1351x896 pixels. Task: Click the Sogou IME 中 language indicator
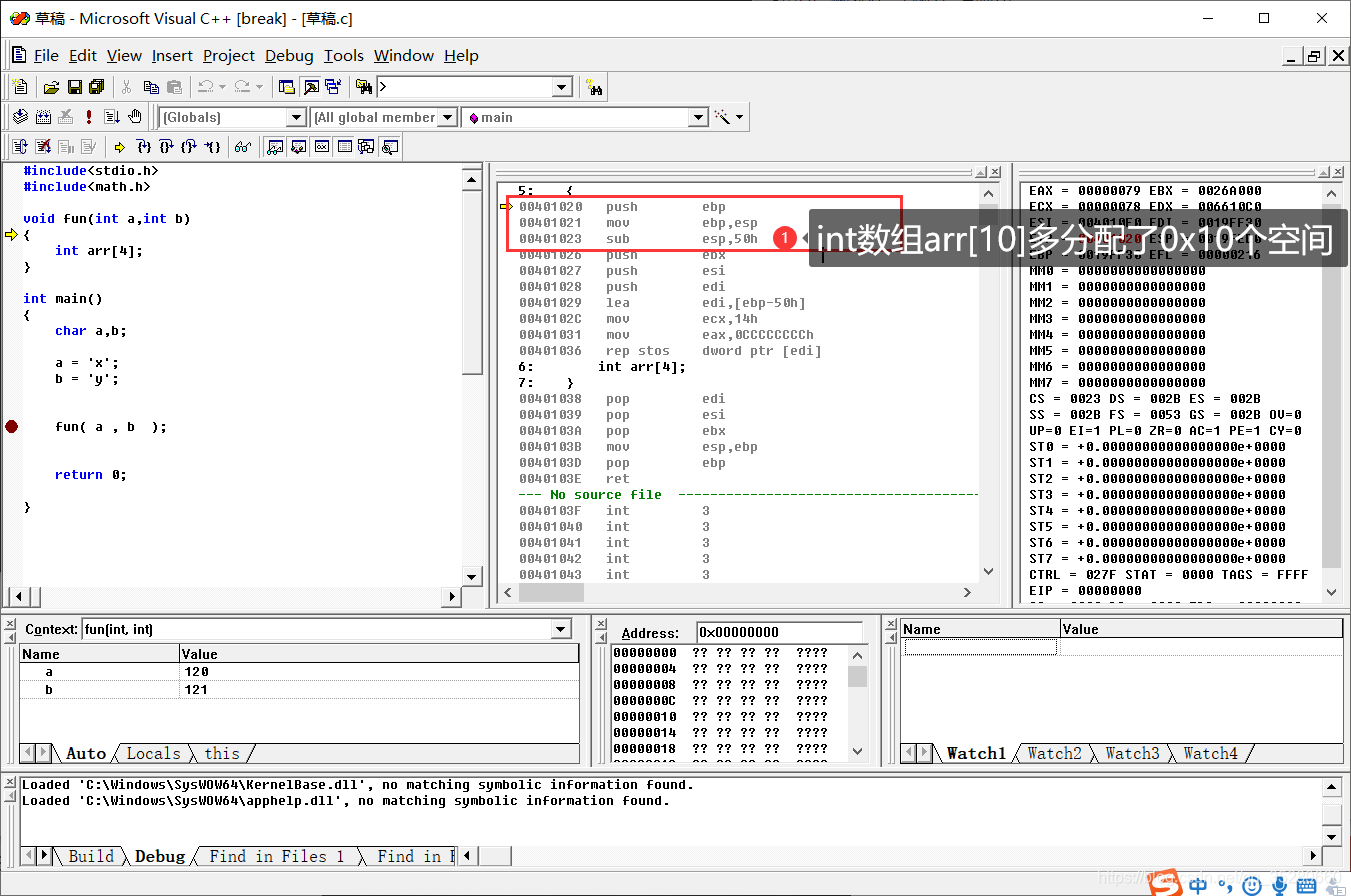coord(1198,884)
